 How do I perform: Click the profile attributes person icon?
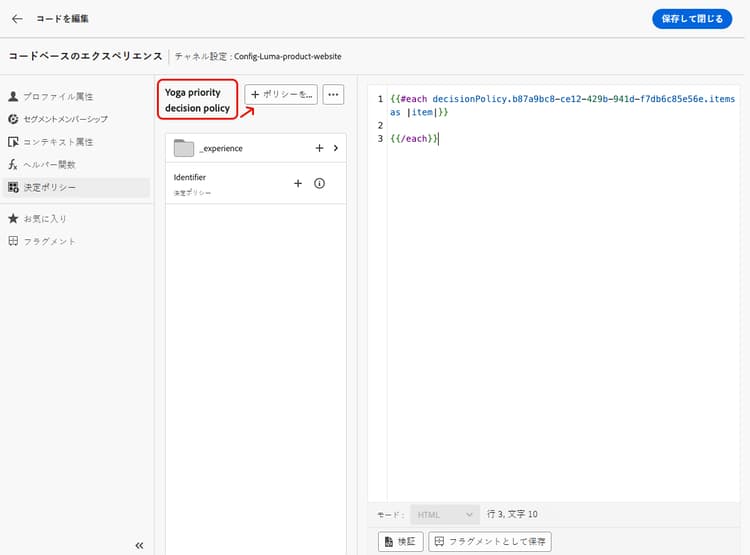13,96
